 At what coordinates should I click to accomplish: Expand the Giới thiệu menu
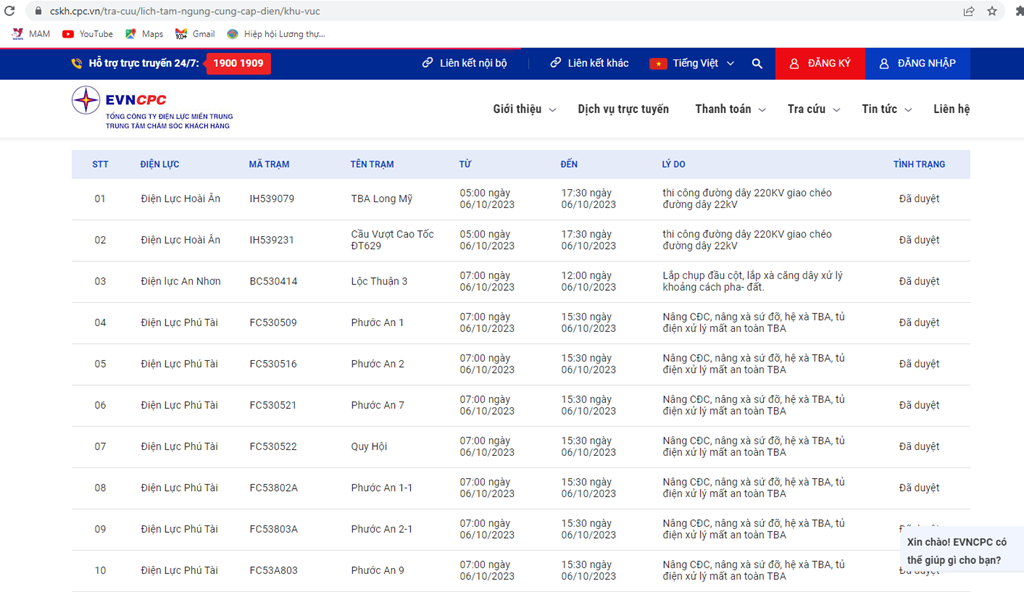pyautogui.click(x=524, y=109)
